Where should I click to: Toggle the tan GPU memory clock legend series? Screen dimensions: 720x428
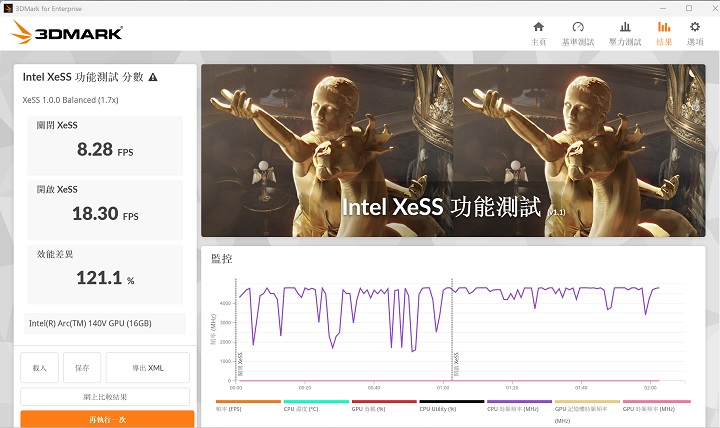[587, 411]
